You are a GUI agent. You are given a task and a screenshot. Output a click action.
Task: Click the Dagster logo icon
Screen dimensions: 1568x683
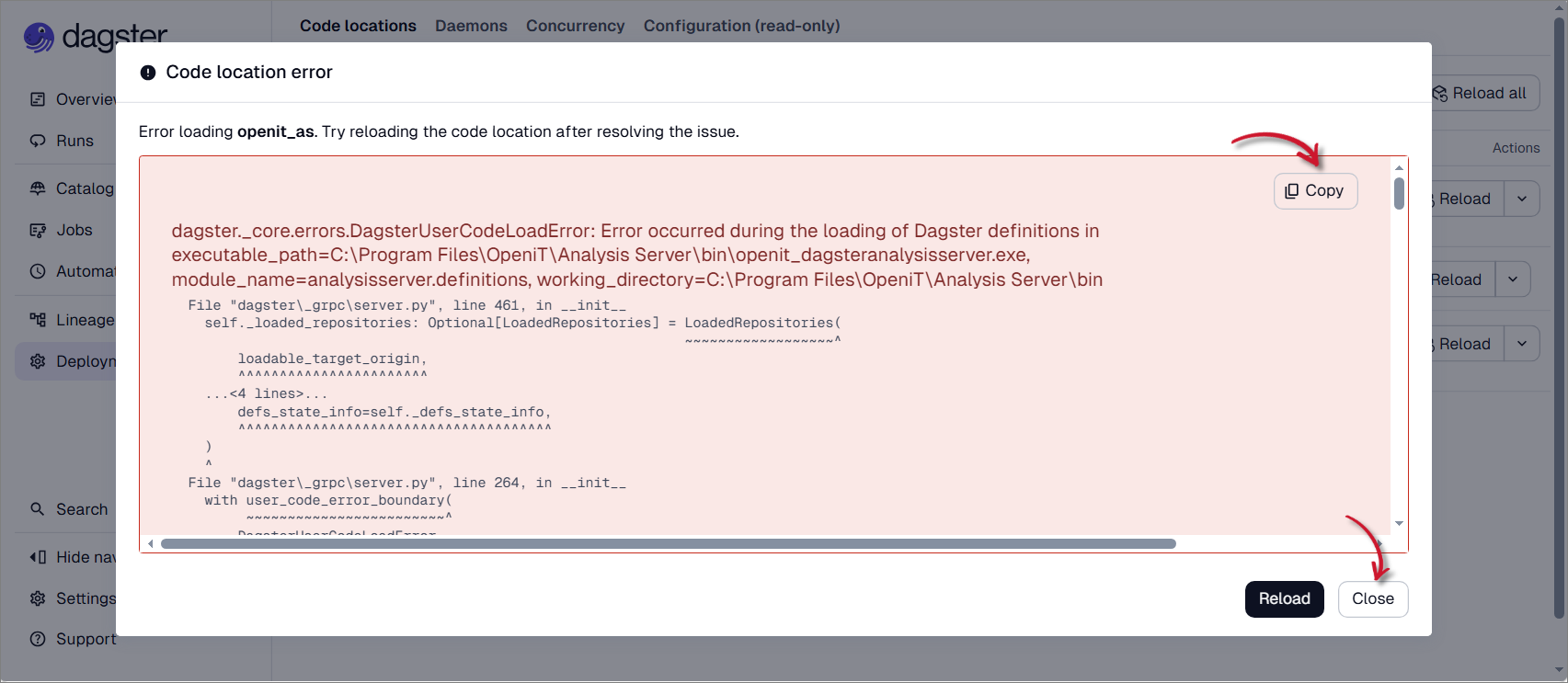pos(39,38)
